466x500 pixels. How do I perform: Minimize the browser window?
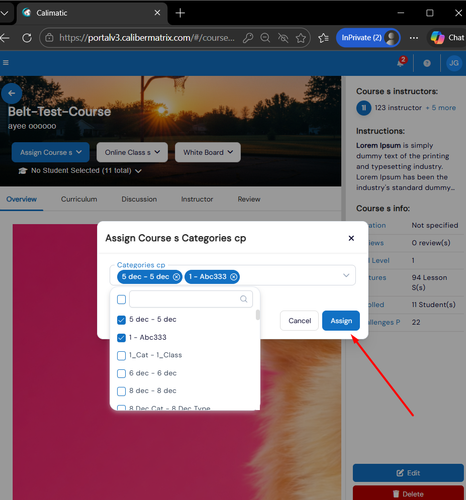pyautogui.click(x=401, y=13)
